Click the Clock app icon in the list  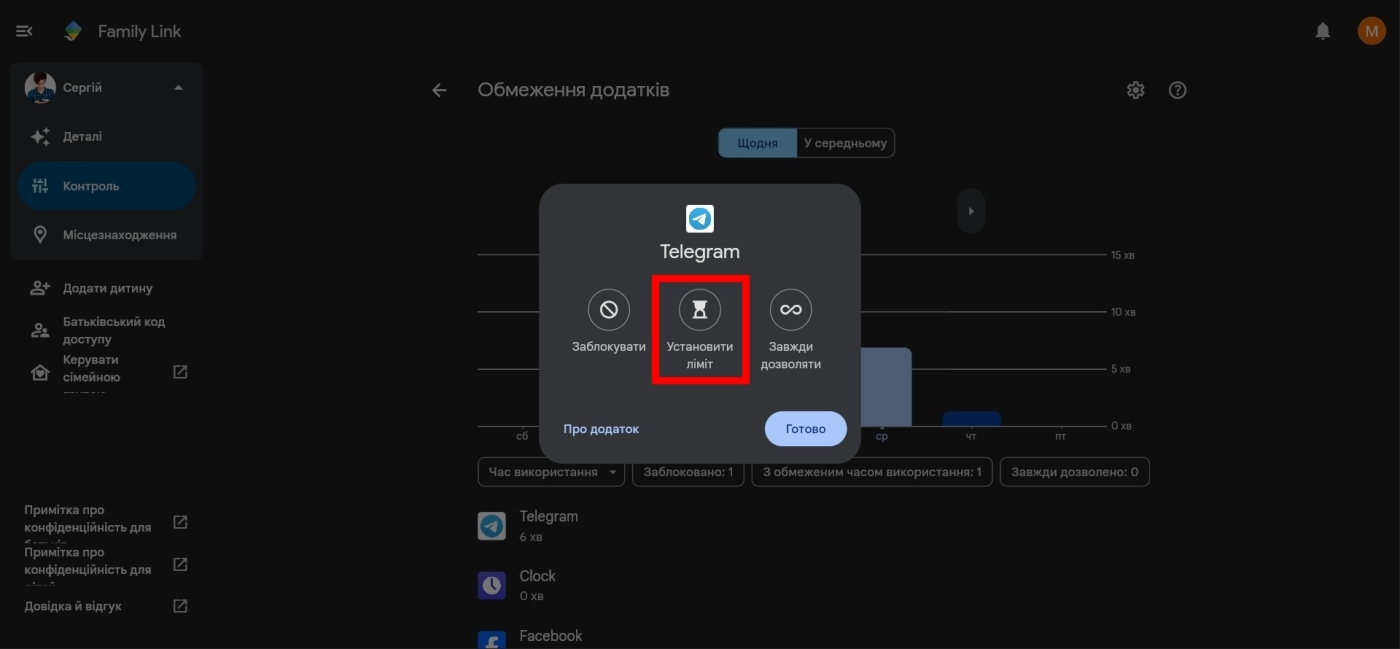492,585
